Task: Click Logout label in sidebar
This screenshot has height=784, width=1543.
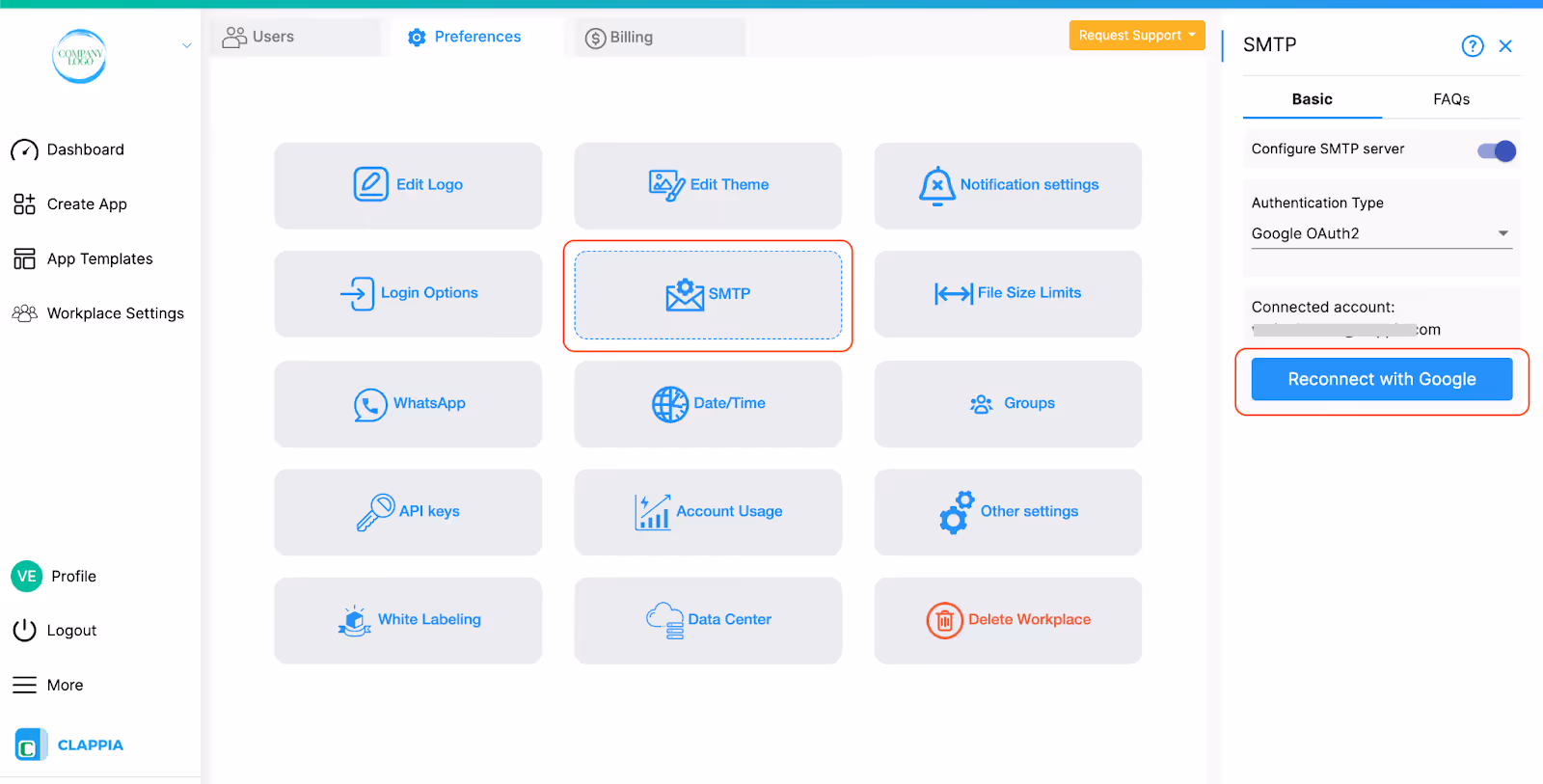Action: (72, 631)
